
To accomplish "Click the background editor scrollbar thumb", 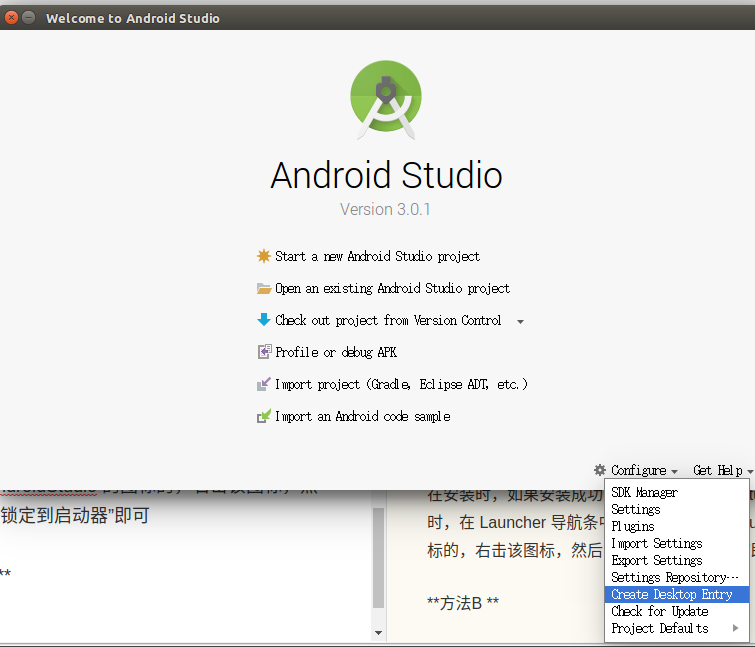I will point(378,558).
